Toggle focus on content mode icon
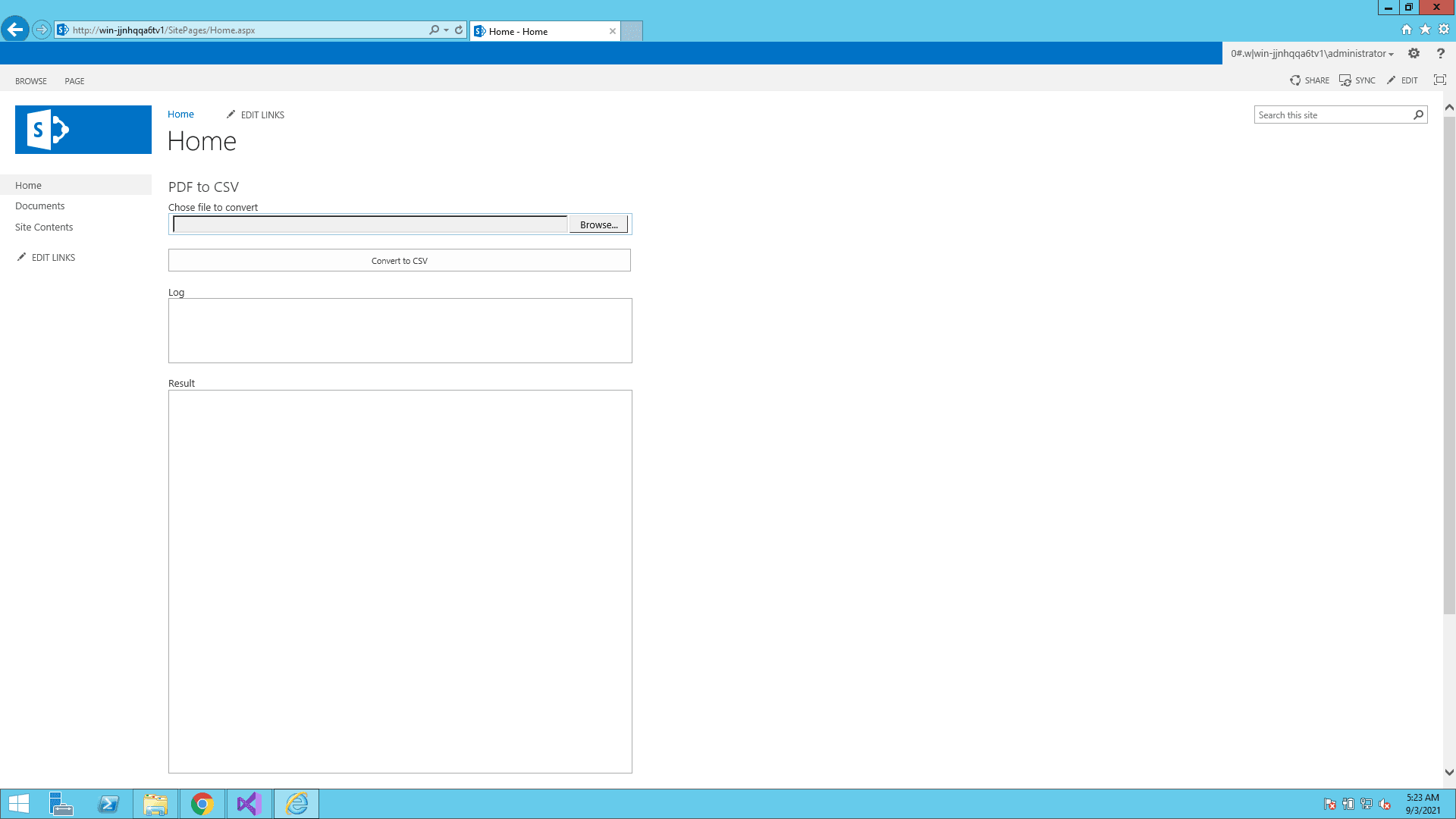 click(1439, 80)
